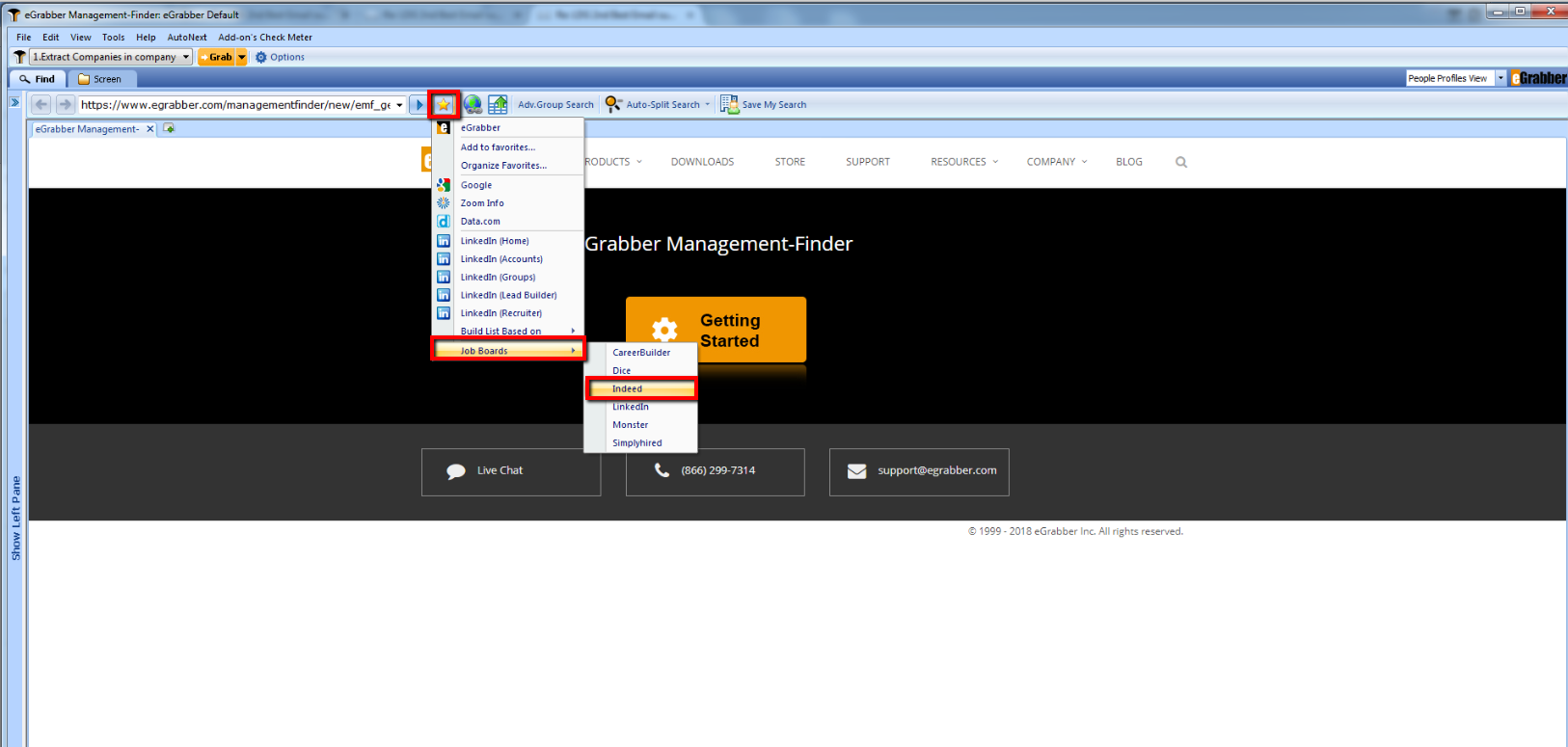
Task: Click the Getting Started gear icon
Action: click(664, 331)
